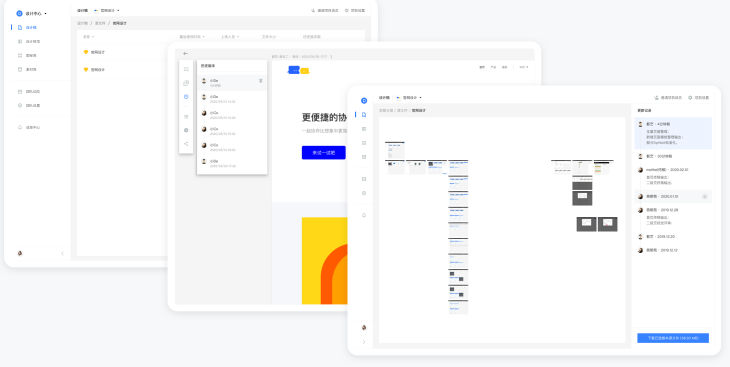Click the blue call-to-action button on the landing page

[324, 152]
